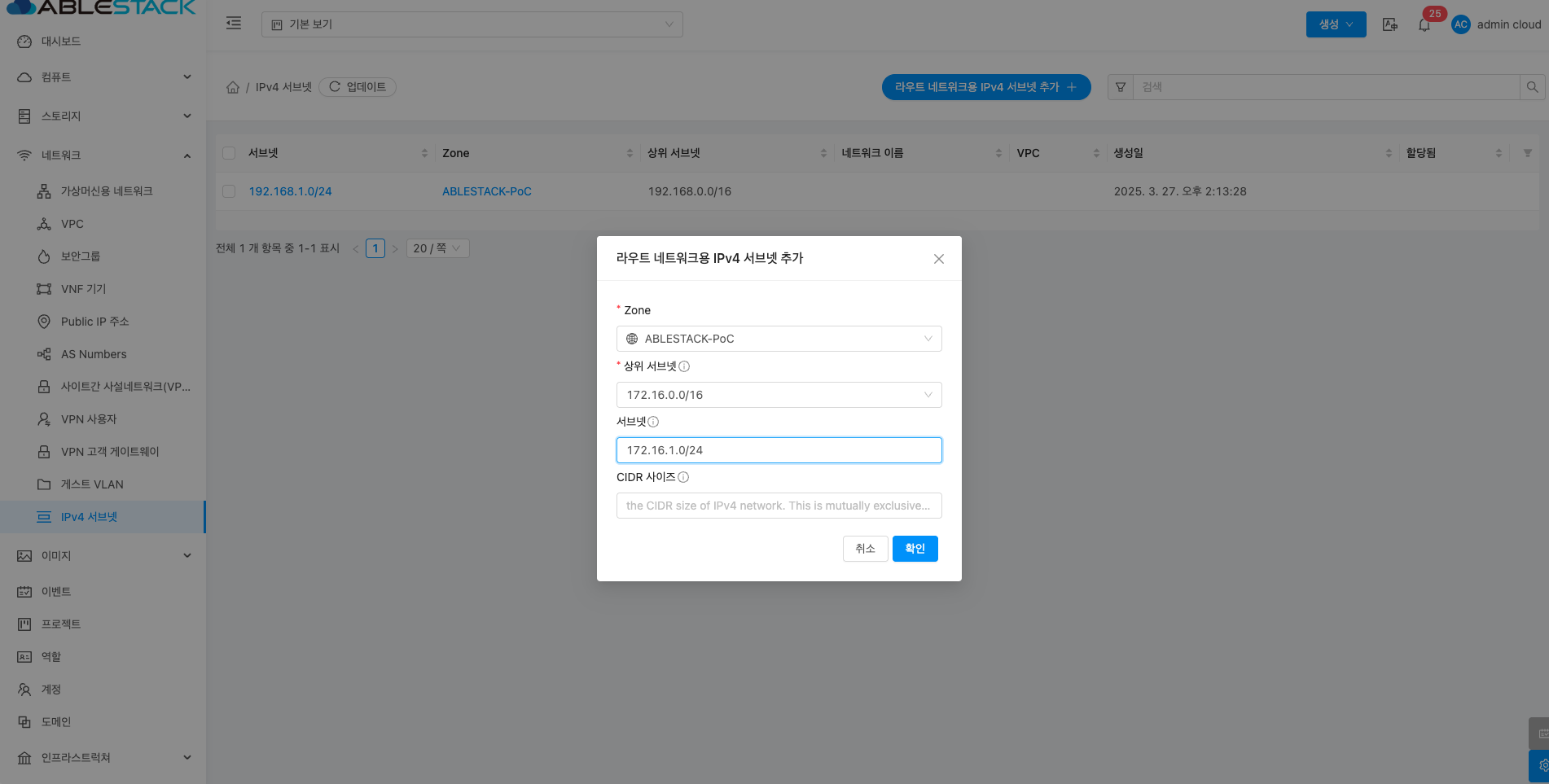Open the VPC menu item
Viewport: 1549px width, 784px height.
(72, 224)
